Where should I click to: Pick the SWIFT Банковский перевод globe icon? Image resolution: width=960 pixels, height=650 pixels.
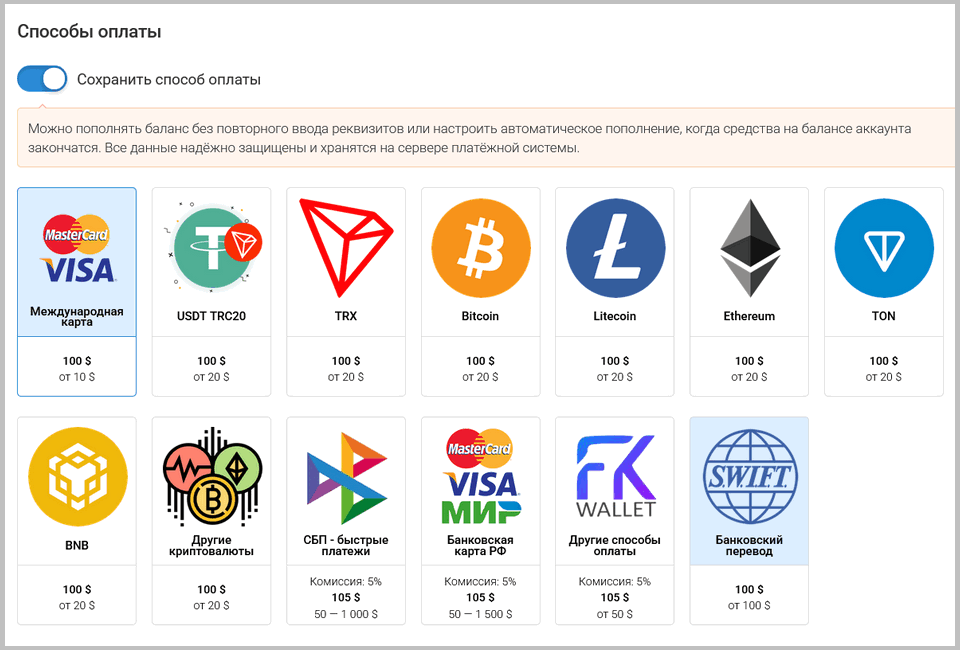coord(749,476)
